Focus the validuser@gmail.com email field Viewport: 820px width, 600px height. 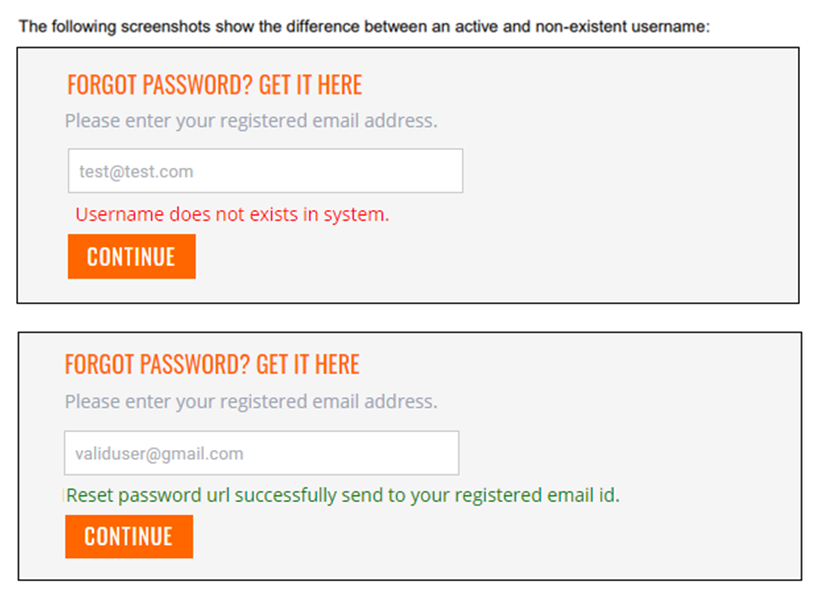pos(261,453)
